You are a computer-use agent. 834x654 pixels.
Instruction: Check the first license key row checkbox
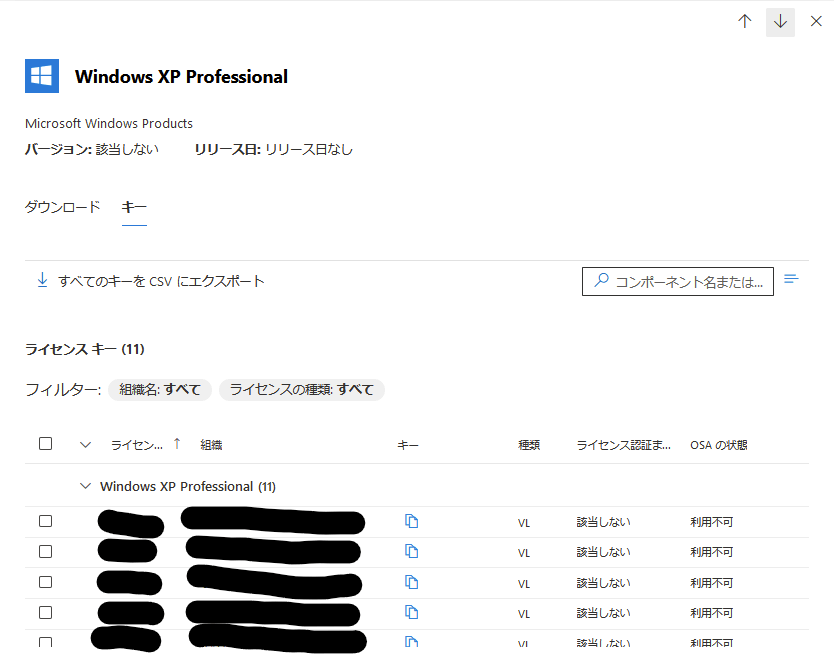click(x=46, y=521)
